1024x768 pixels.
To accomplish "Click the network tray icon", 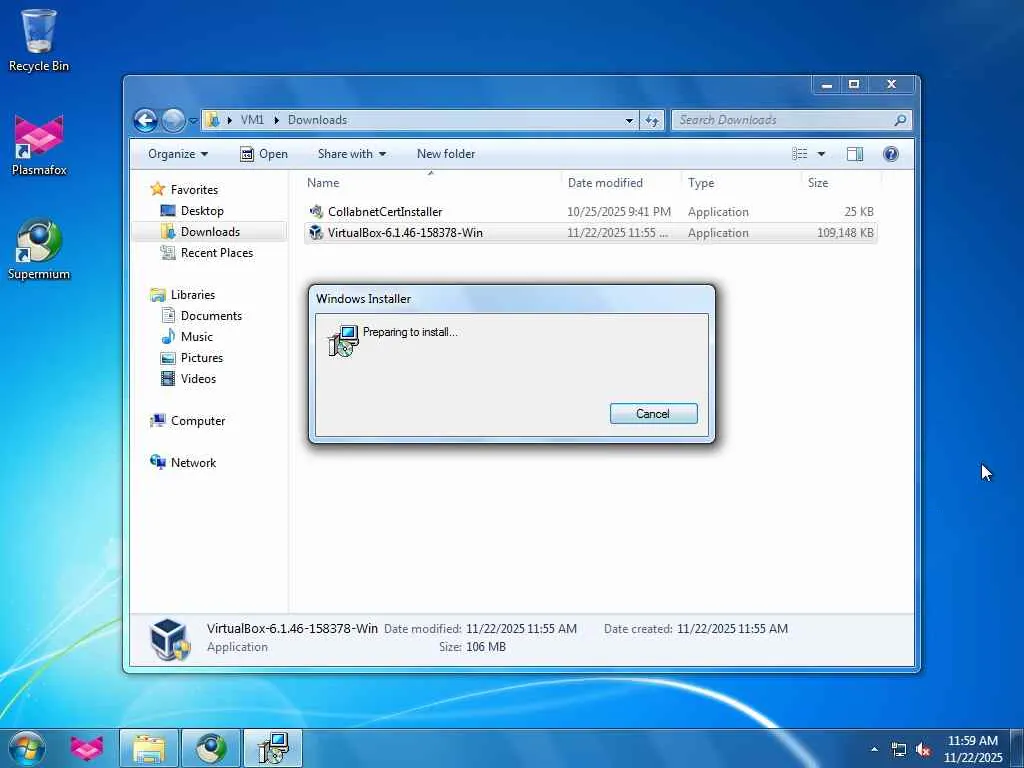I will 899,750.
